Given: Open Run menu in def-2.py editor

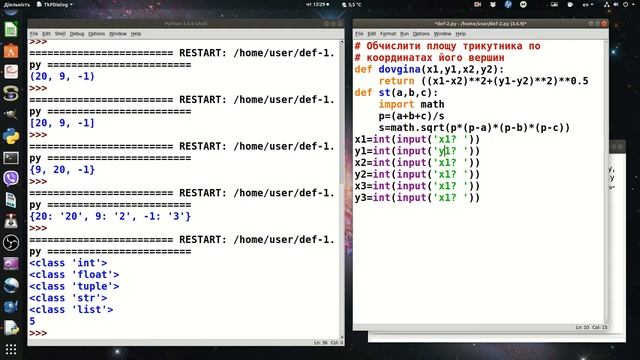Looking at the screenshot, I should (x=404, y=34).
